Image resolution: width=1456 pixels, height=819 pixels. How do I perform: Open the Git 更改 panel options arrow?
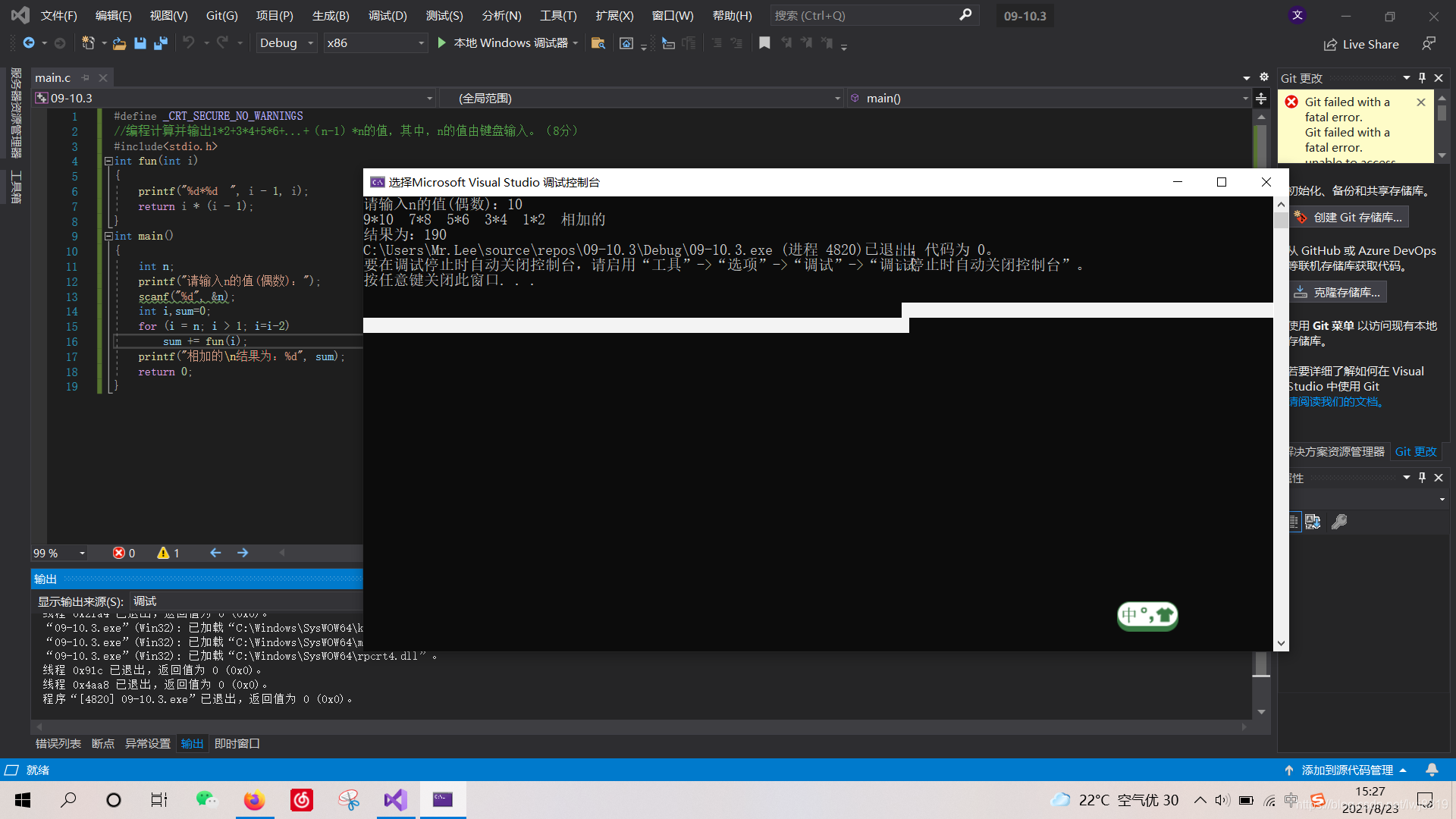pyautogui.click(x=1406, y=77)
